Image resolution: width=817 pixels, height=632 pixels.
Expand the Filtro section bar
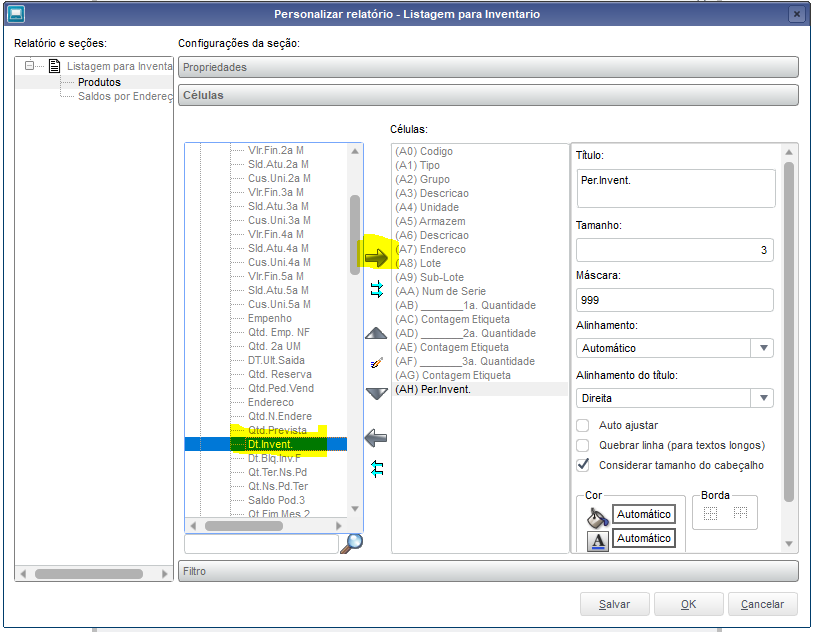tap(488, 571)
